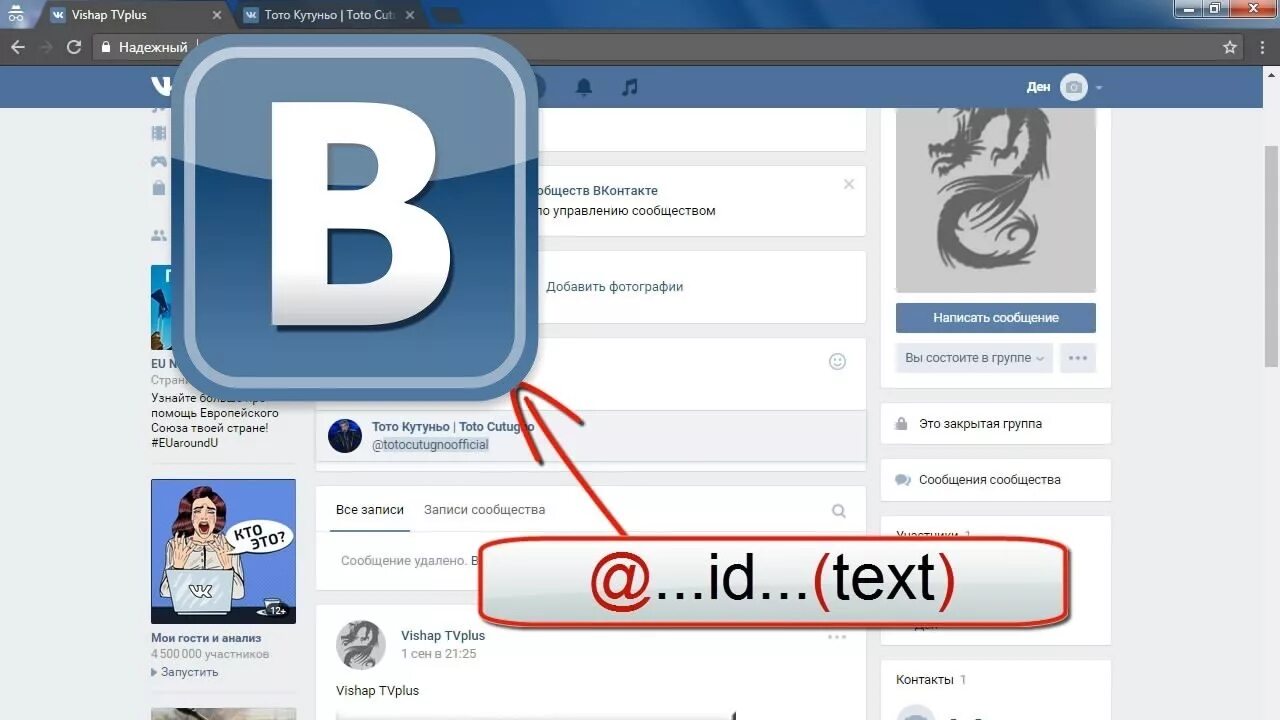This screenshot has width=1280, height=720.
Task: Click the Кто это? ad illustration
Action: 223,551
